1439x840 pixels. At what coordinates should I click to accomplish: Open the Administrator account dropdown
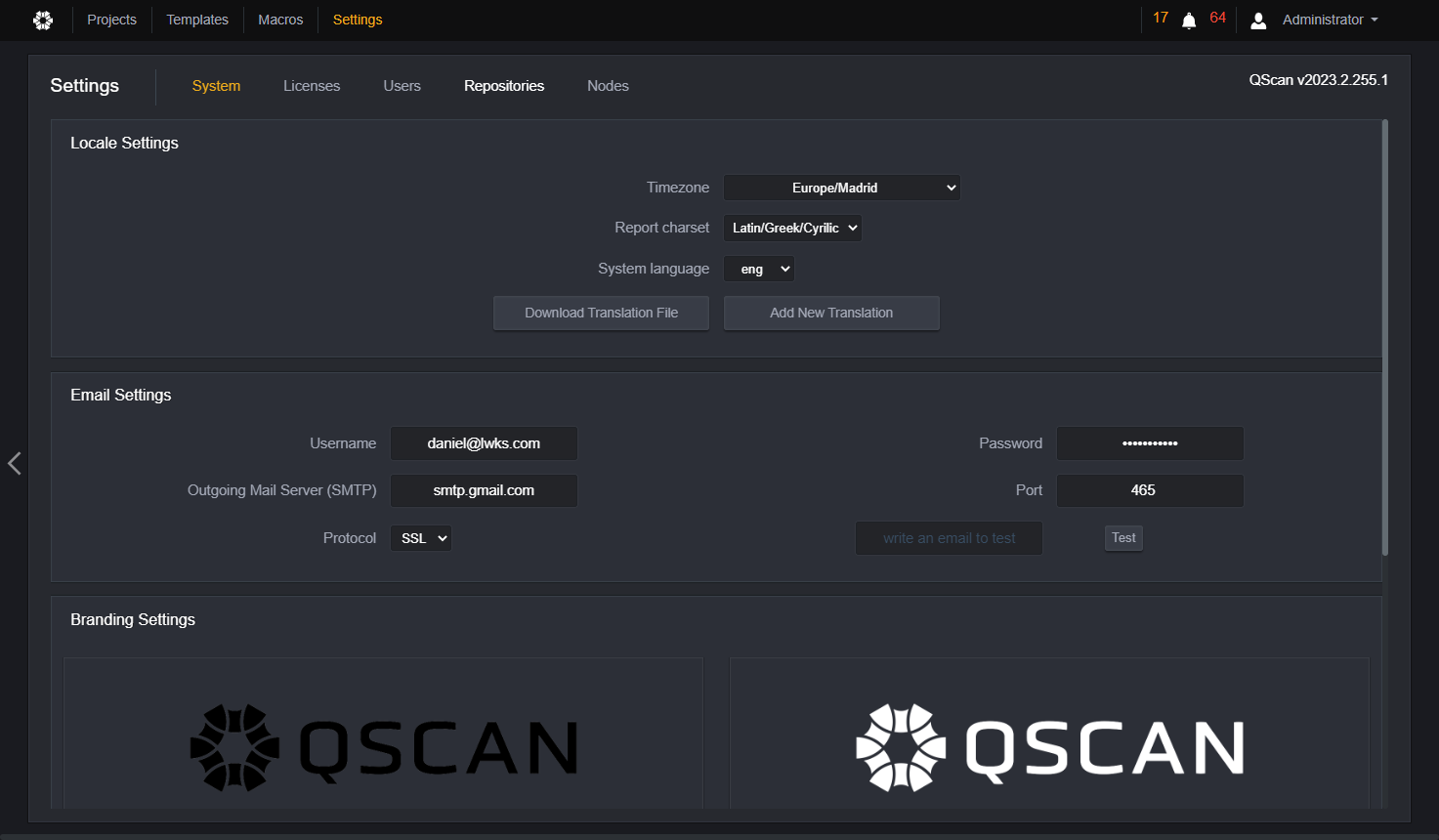click(x=1331, y=20)
